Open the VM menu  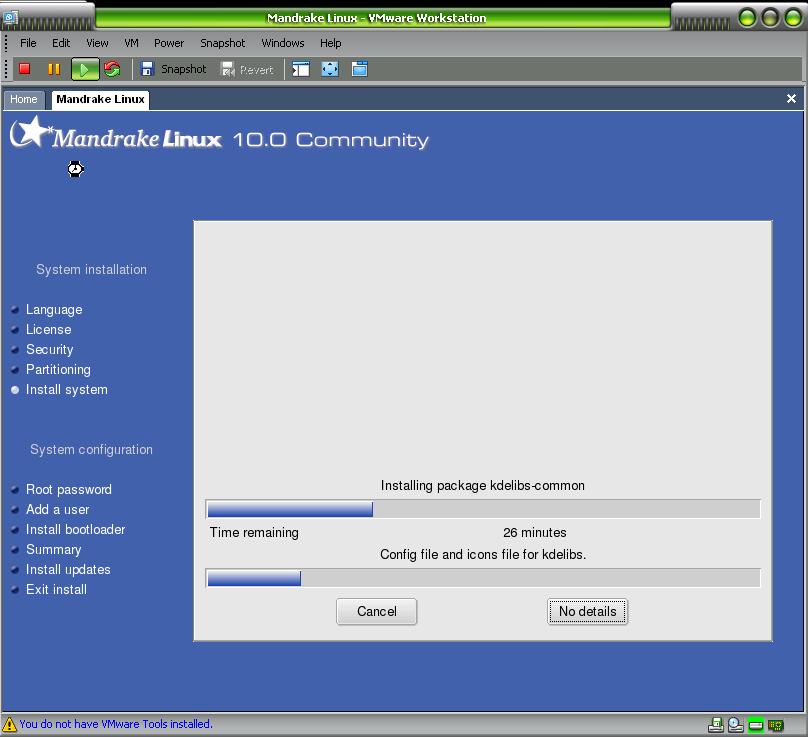pyautogui.click(x=131, y=43)
